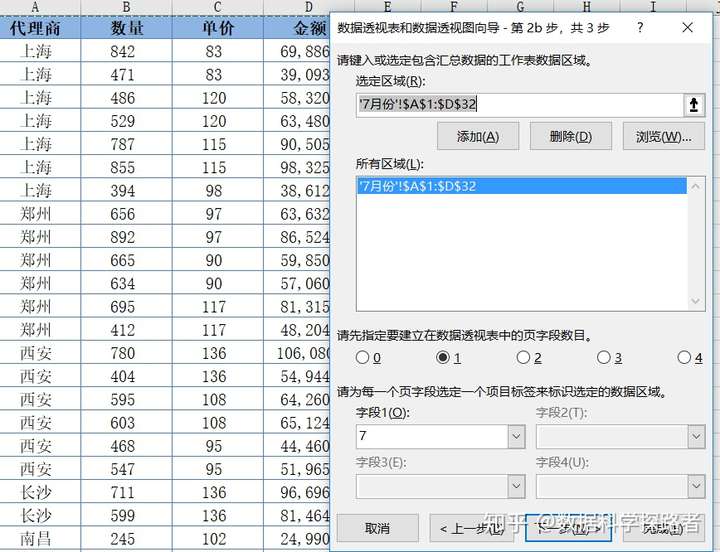The image size is (720, 552).
Task: Click the 完成 button
Action: pos(662,528)
